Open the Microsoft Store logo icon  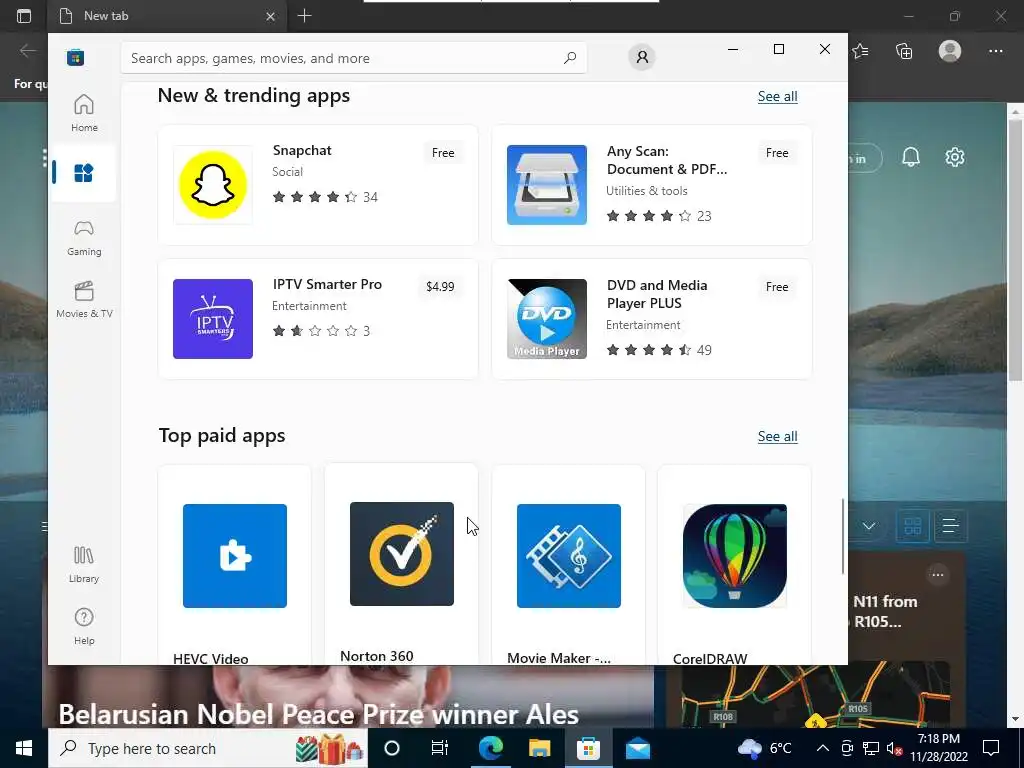click(75, 57)
